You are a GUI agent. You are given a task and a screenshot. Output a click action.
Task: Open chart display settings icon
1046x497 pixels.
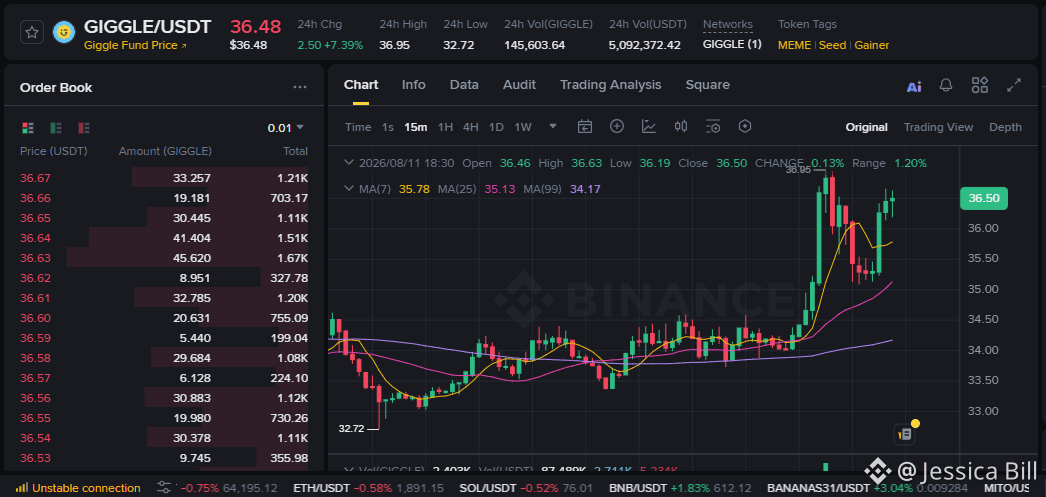713,126
